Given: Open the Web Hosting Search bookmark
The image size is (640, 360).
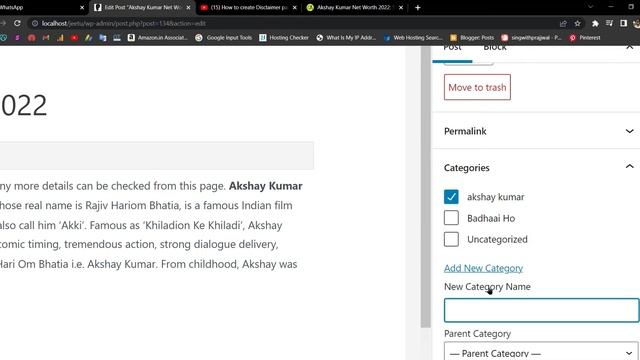Looking at the screenshot, I should coord(413,38).
